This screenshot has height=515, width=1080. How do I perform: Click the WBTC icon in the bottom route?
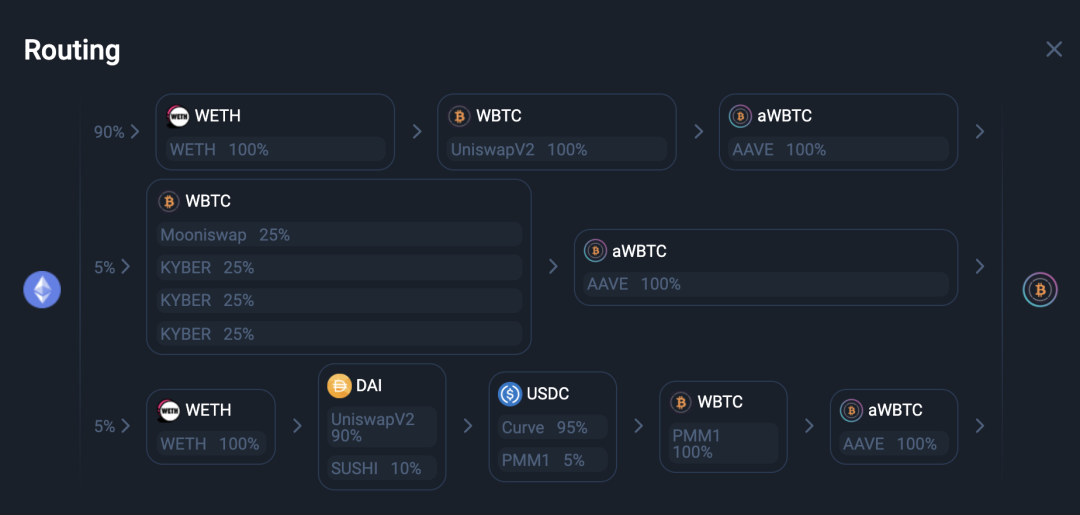tap(681, 403)
